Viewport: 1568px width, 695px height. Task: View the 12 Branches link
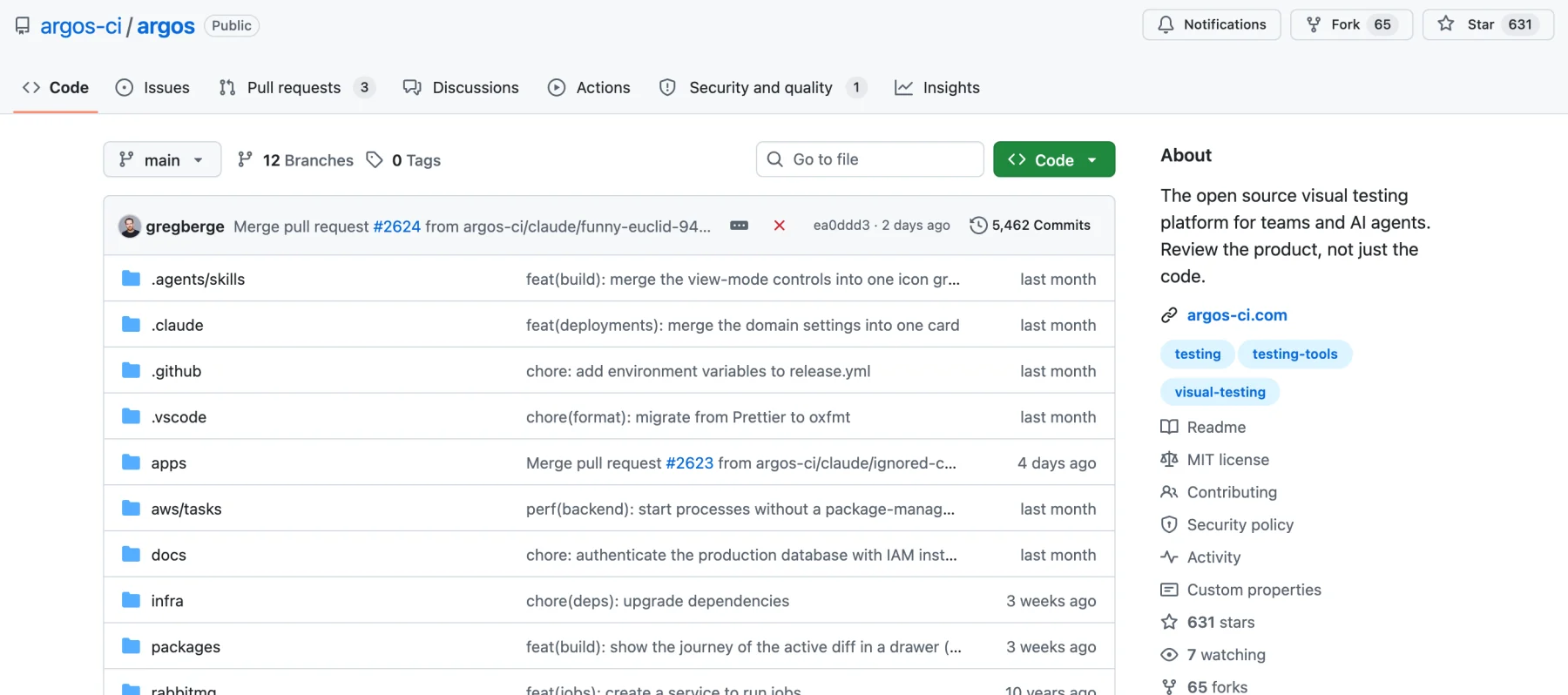295,160
